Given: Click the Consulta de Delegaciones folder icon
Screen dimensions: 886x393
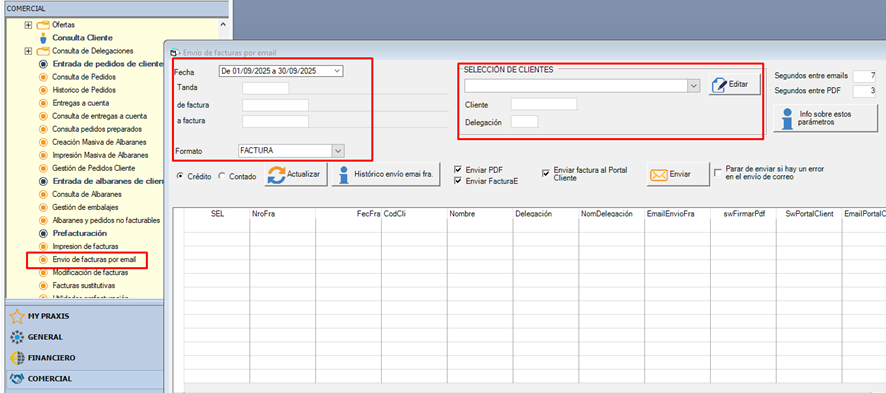Looking at the screenshot, I should [x=43, y=51].
